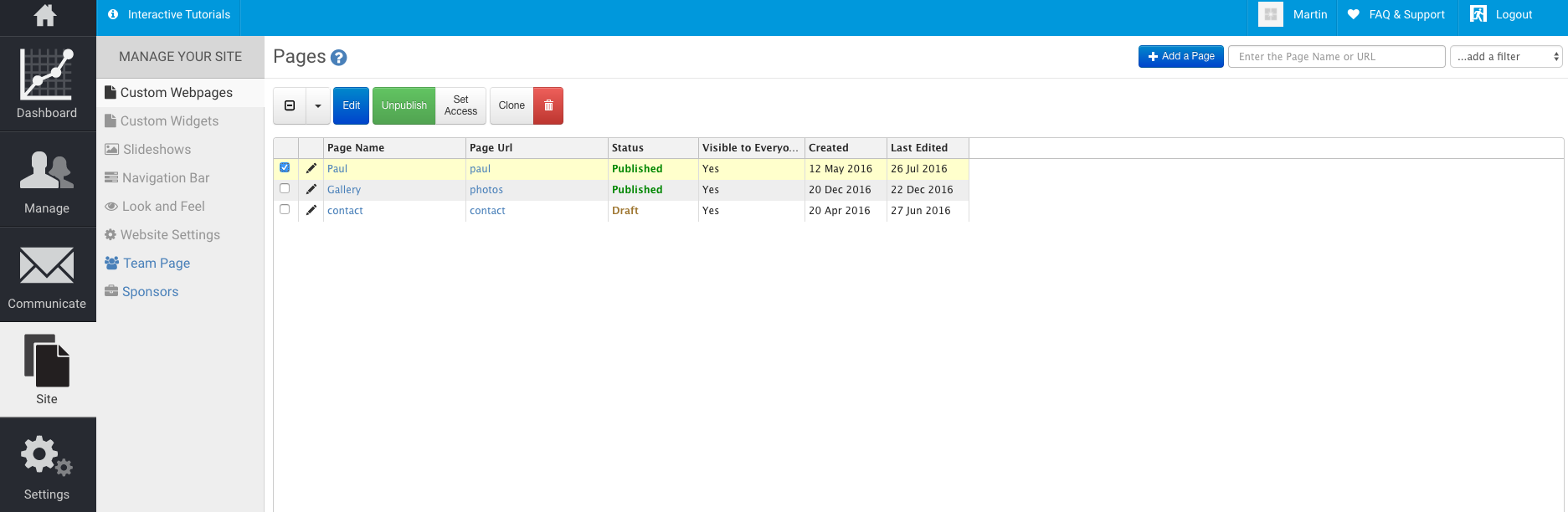Check the Gallery page checkbox
The image size is (1568, 512).
point(285,188)
